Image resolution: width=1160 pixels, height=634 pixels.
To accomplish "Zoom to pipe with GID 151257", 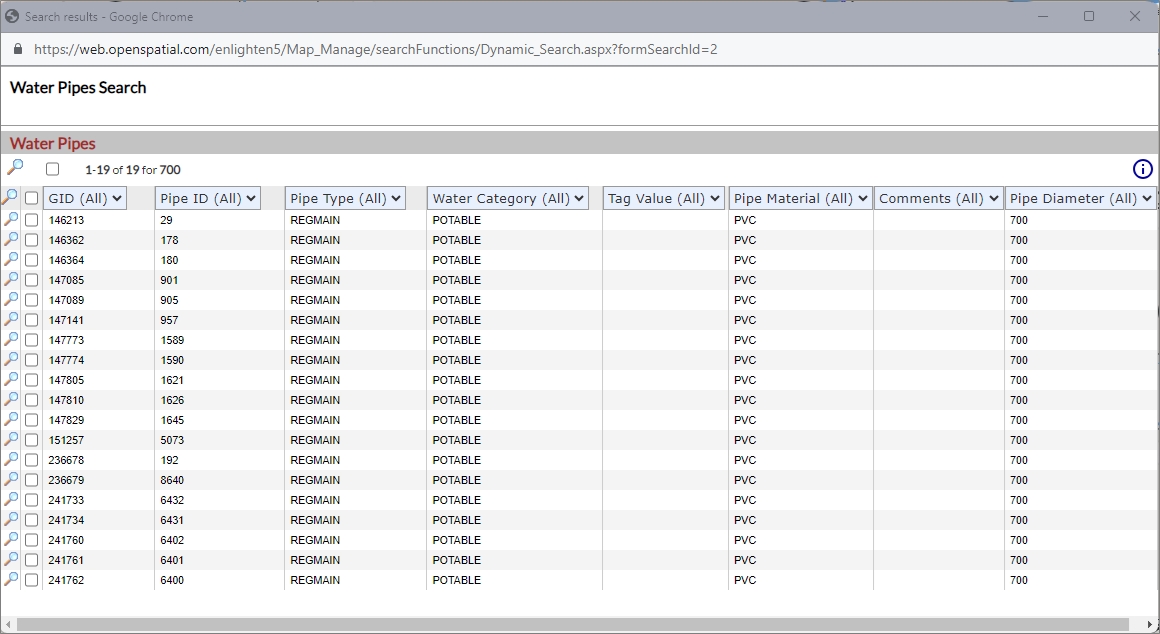I will point(11,439).
